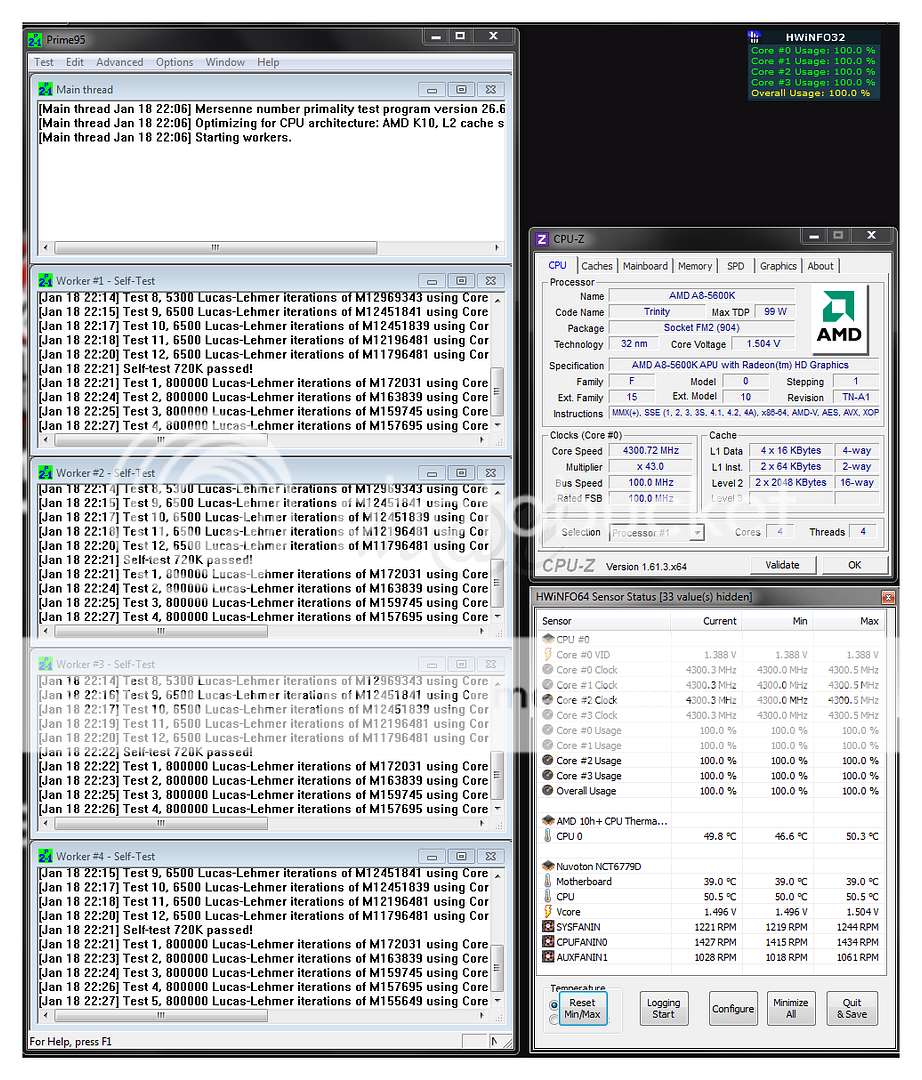
Task: Click the Configure button in HWiNFO64
Action: (x=733, y=1008)
